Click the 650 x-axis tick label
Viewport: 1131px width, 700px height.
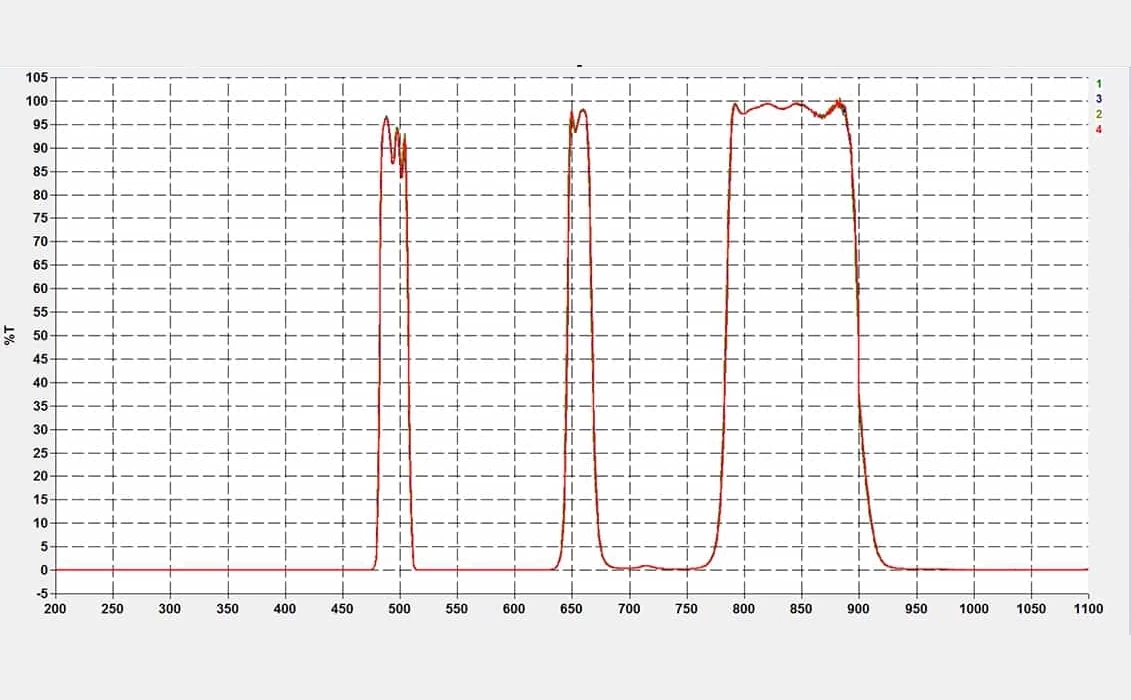pos(572,608)
